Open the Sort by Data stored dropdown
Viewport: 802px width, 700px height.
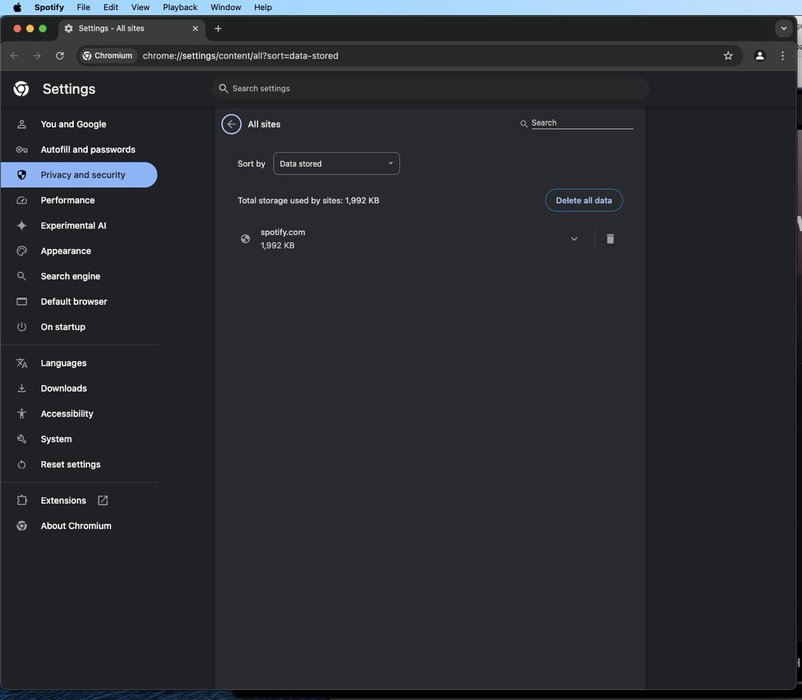[336, 164]
